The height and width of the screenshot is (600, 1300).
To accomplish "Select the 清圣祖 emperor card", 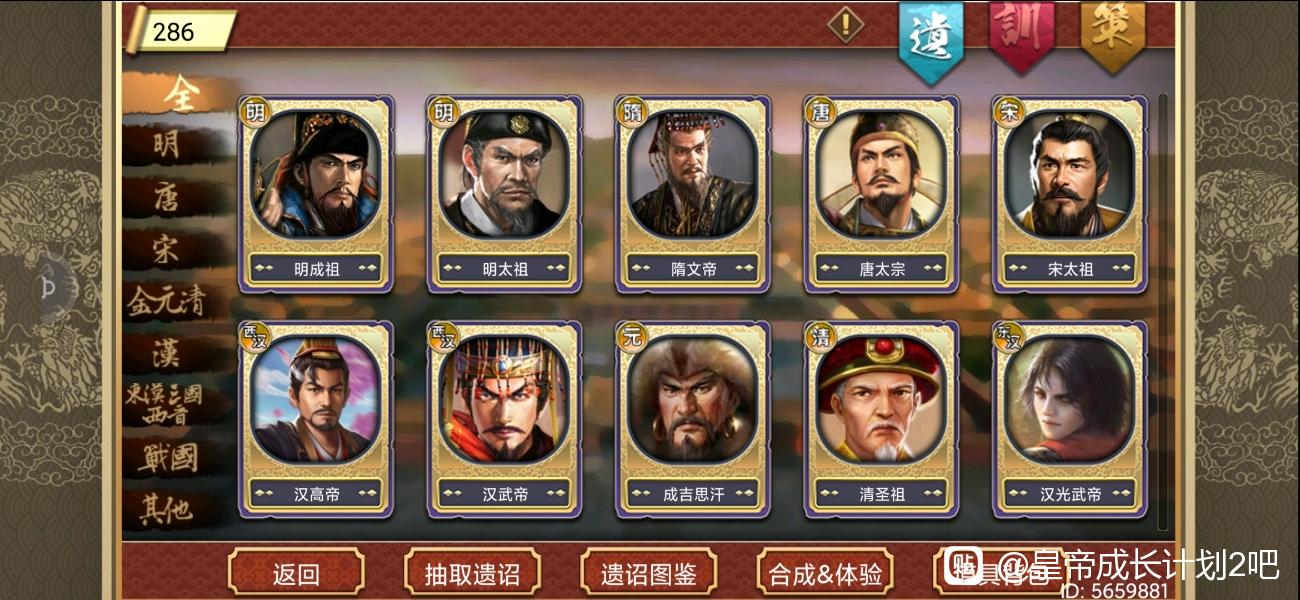I will (x=881, y=419).
